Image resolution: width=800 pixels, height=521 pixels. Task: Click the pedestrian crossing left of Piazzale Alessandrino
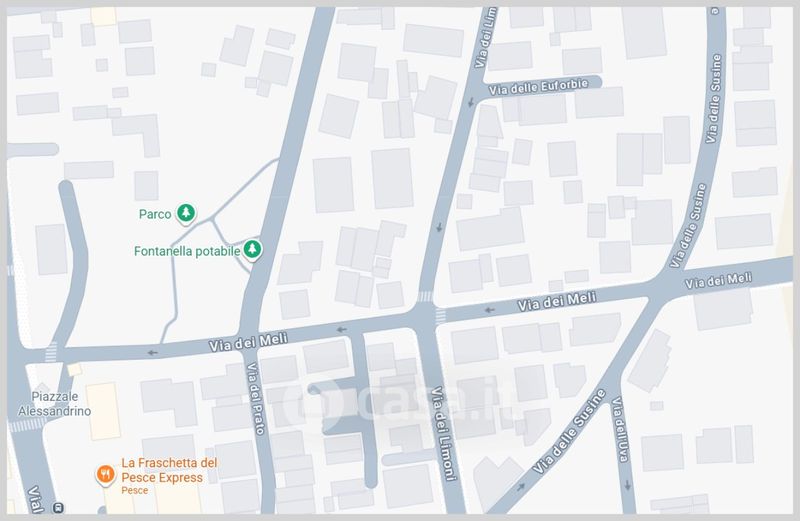click(x=27, y=424)
